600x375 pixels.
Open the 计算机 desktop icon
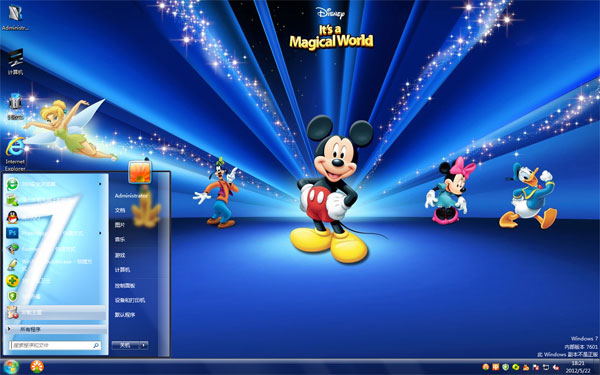coord(15,62)
